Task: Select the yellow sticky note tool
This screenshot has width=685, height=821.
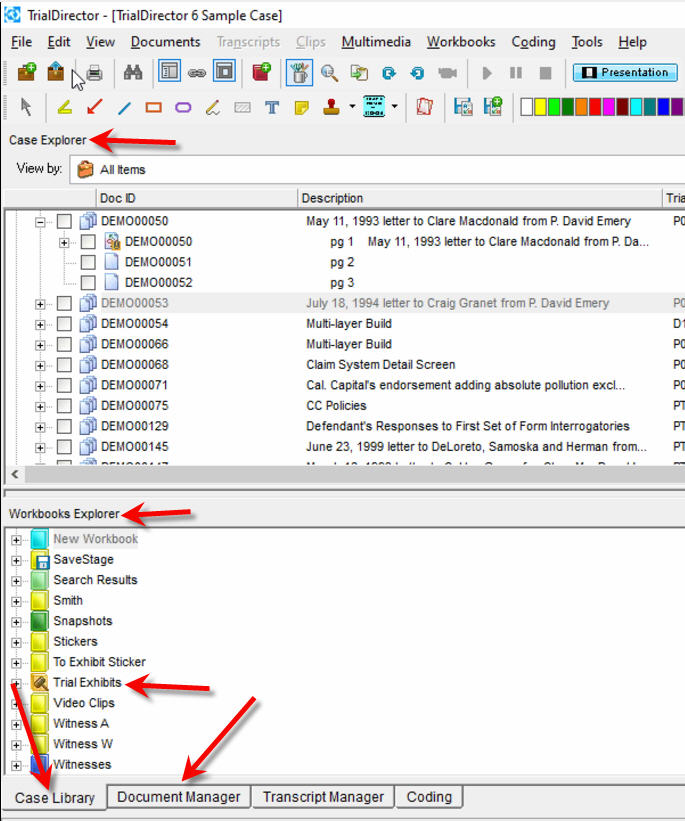Action: point(302,108)
